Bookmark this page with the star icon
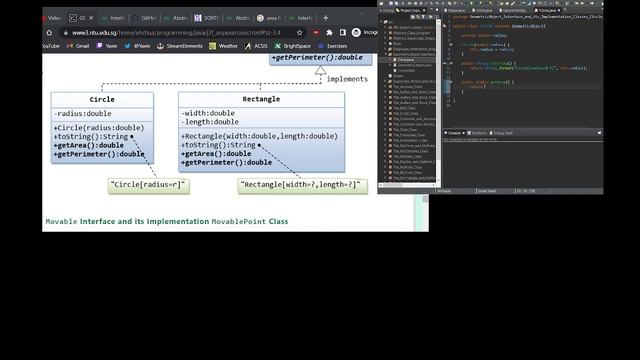 click(x=300, y=33)
